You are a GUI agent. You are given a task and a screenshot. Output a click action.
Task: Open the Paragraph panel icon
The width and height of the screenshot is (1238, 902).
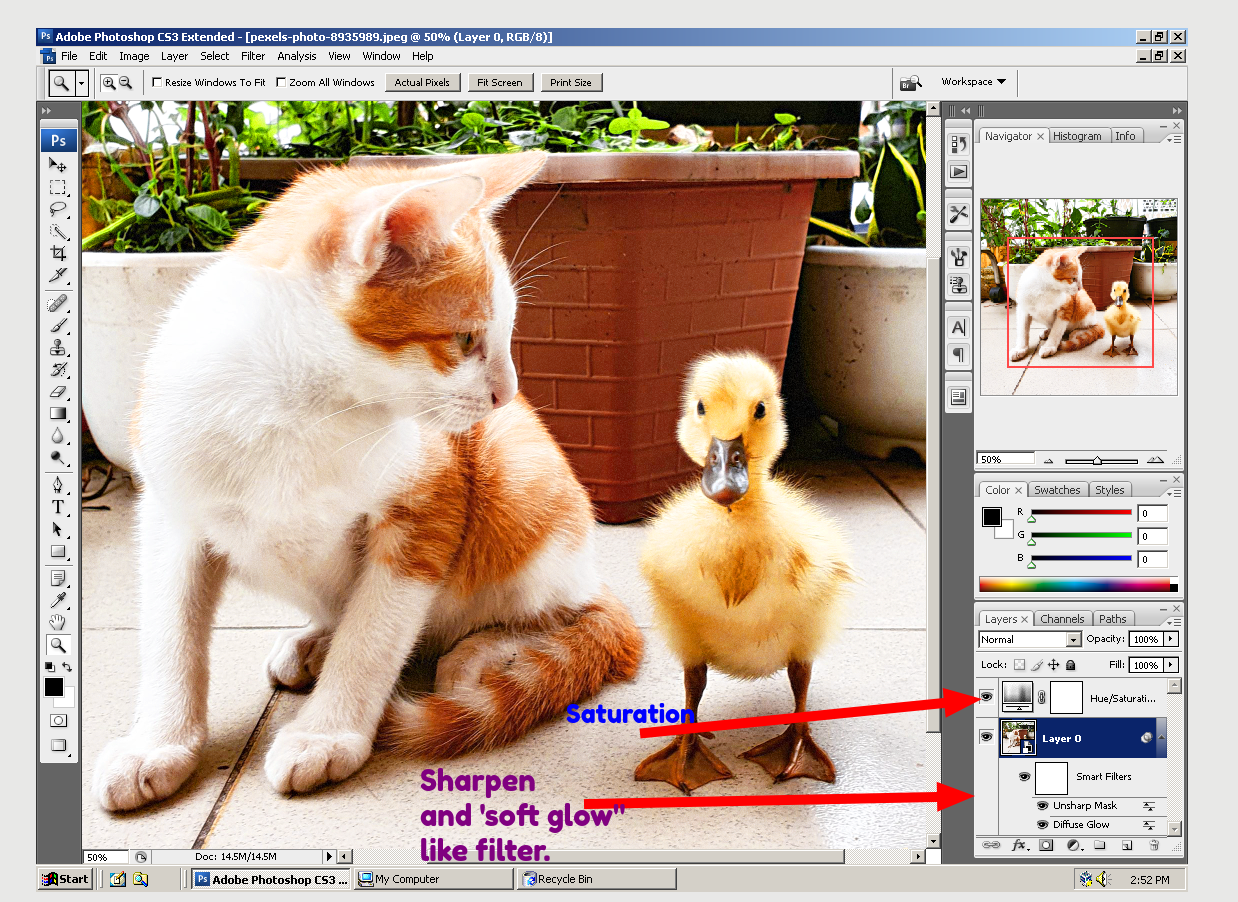point(958,354)
